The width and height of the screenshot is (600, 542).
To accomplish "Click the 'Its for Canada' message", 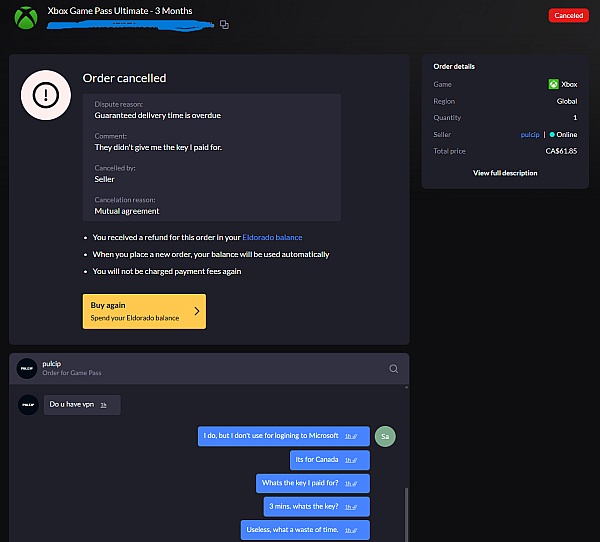I will (330, 460).
